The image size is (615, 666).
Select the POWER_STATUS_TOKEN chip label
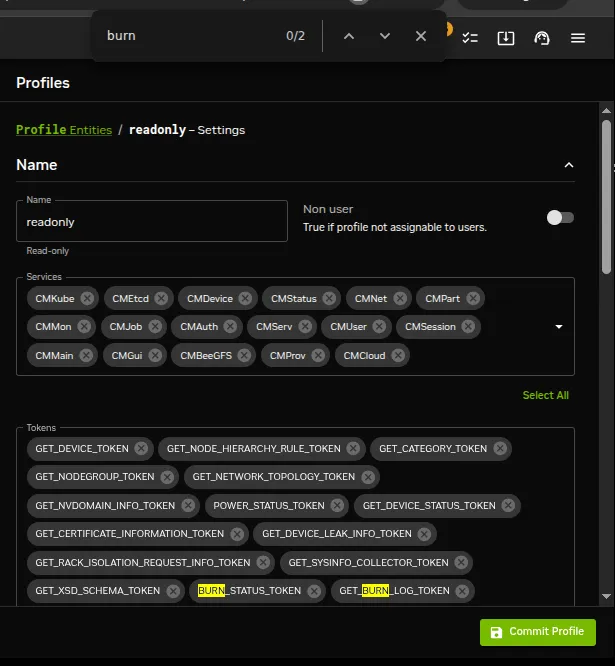pyautogui.click(x=268, y=505)
